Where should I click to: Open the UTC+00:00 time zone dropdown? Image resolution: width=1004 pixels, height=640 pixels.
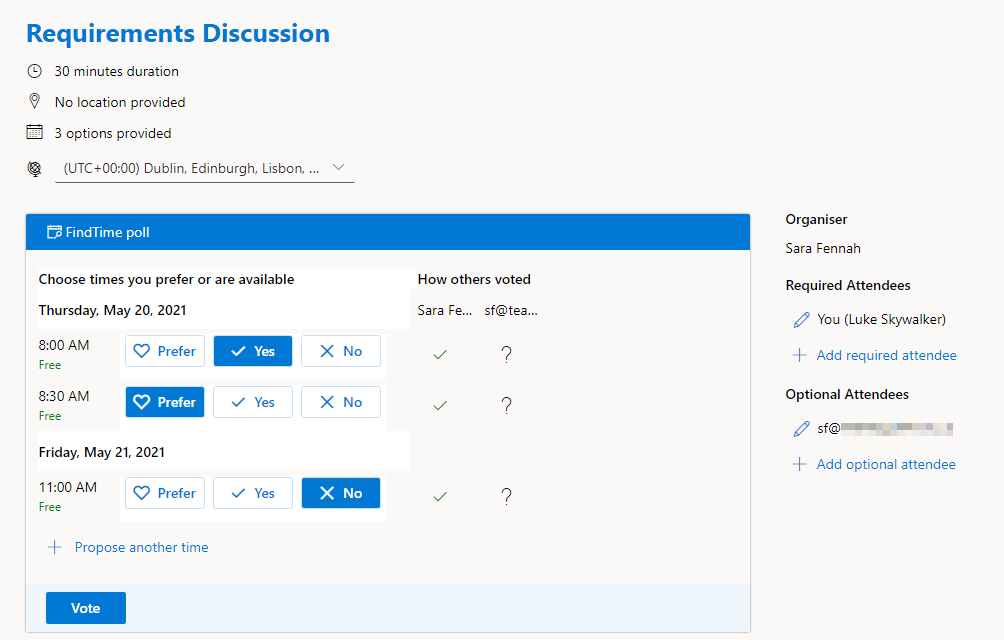click(x=192, y=169)
